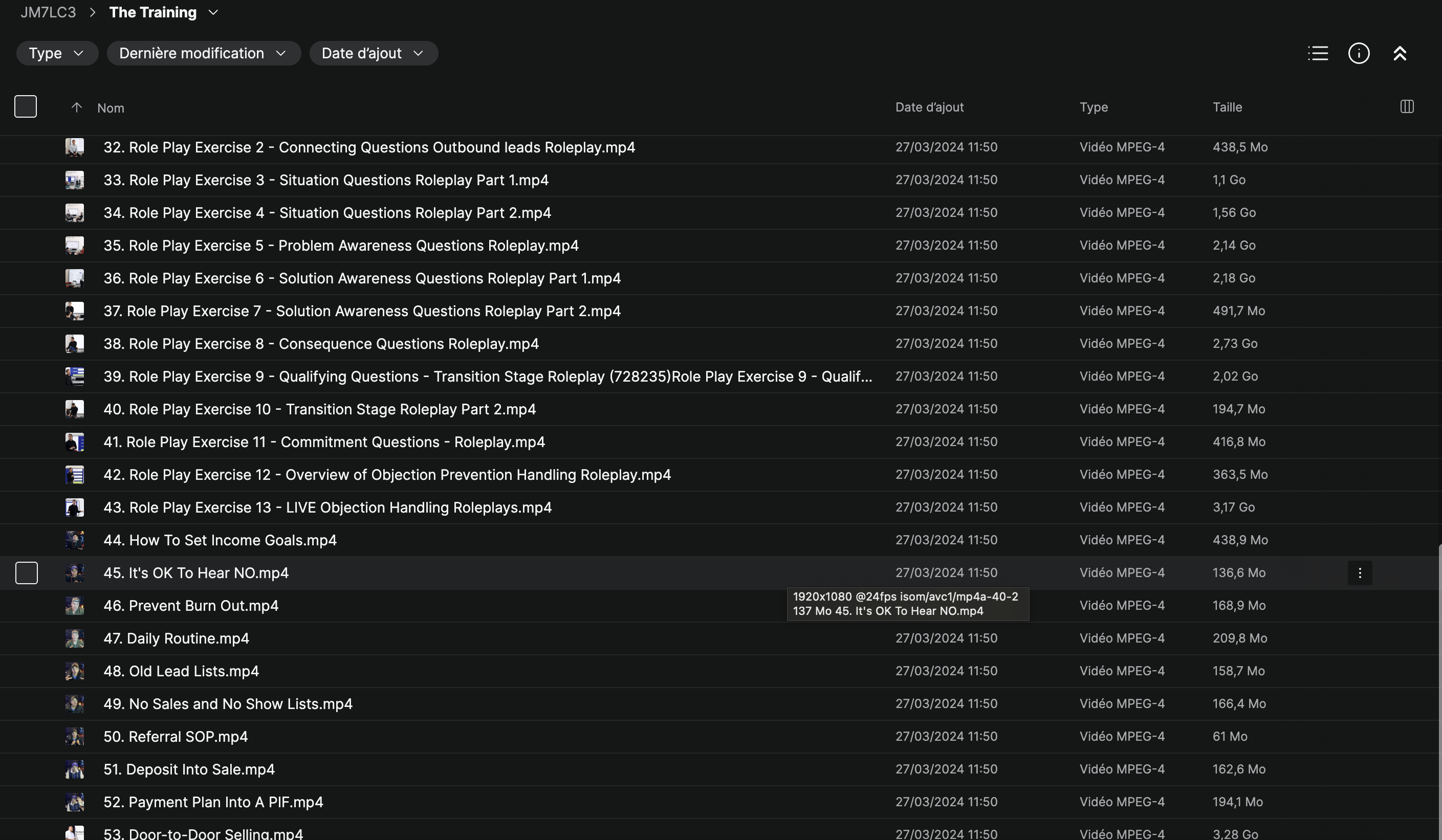The image size is (1442, 840).
Task: Open 50. Referral SOP.mp4
Action: click(175, 737)
